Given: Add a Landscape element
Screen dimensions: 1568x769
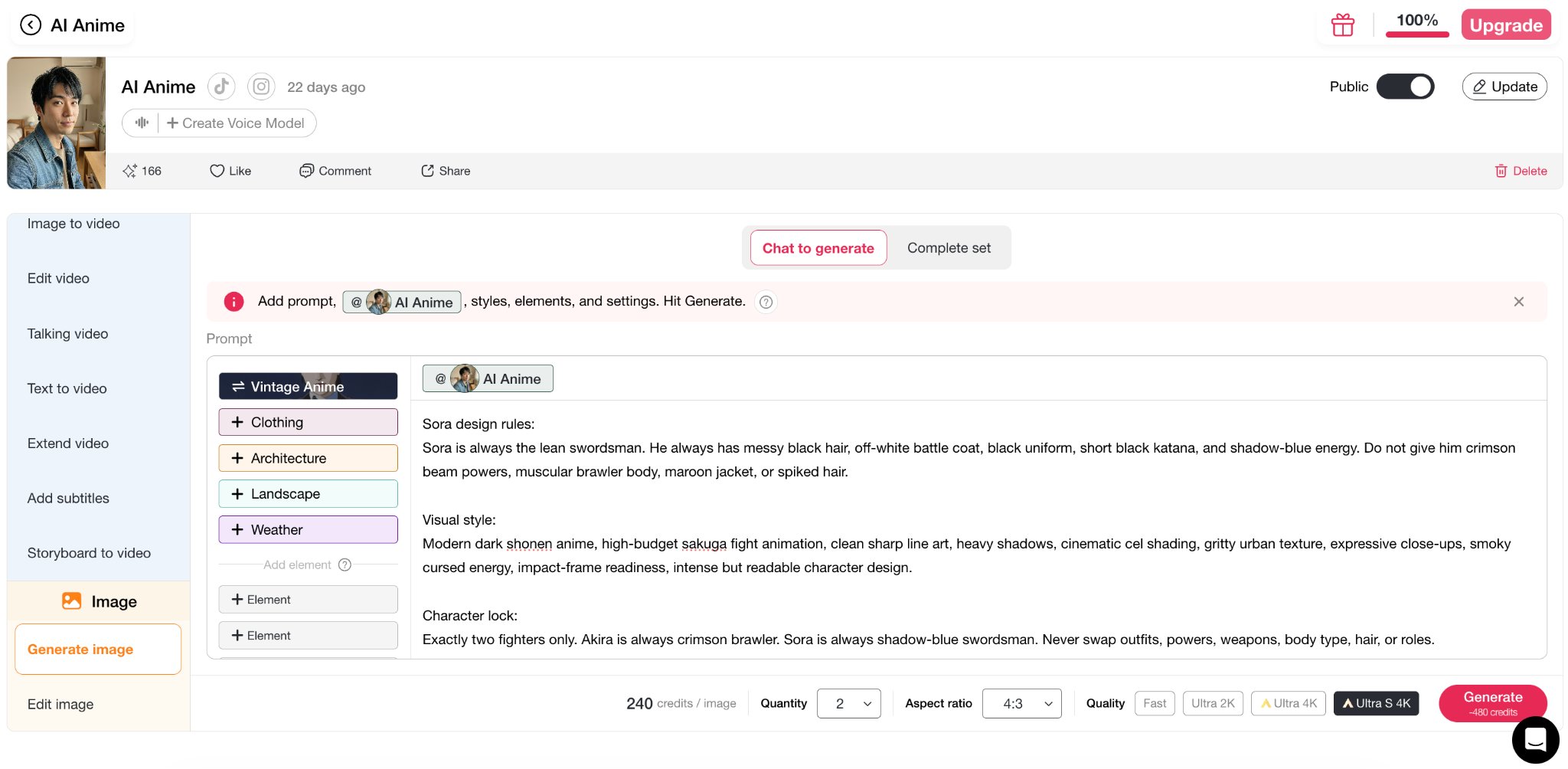Looking at the screenshot, I should (308, 494).
